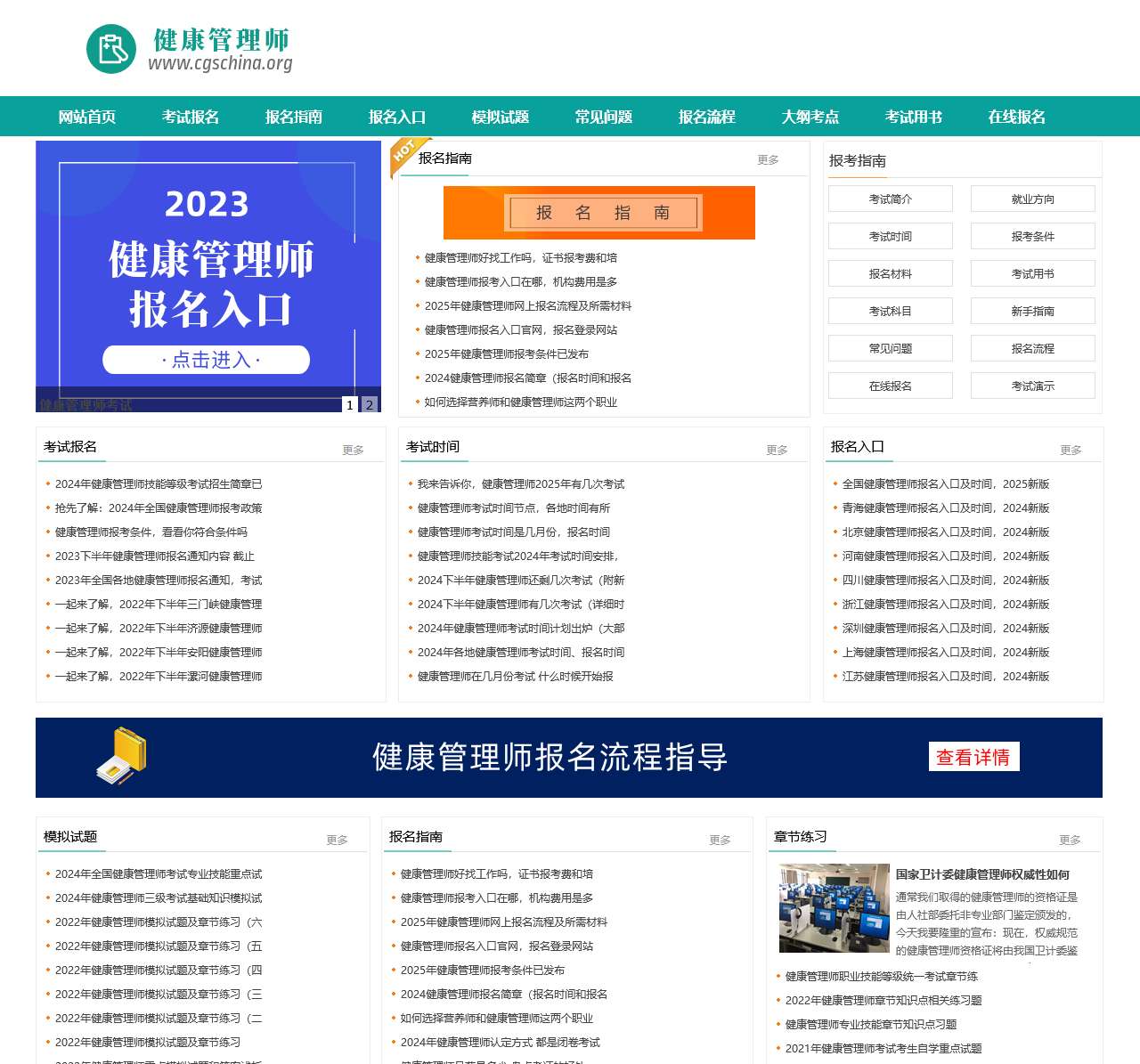Viewport: 1140px width, 1064px height.
Task: Open article 2025年健康管理师网上报名流程及所需材料
Action: (528, 305)
